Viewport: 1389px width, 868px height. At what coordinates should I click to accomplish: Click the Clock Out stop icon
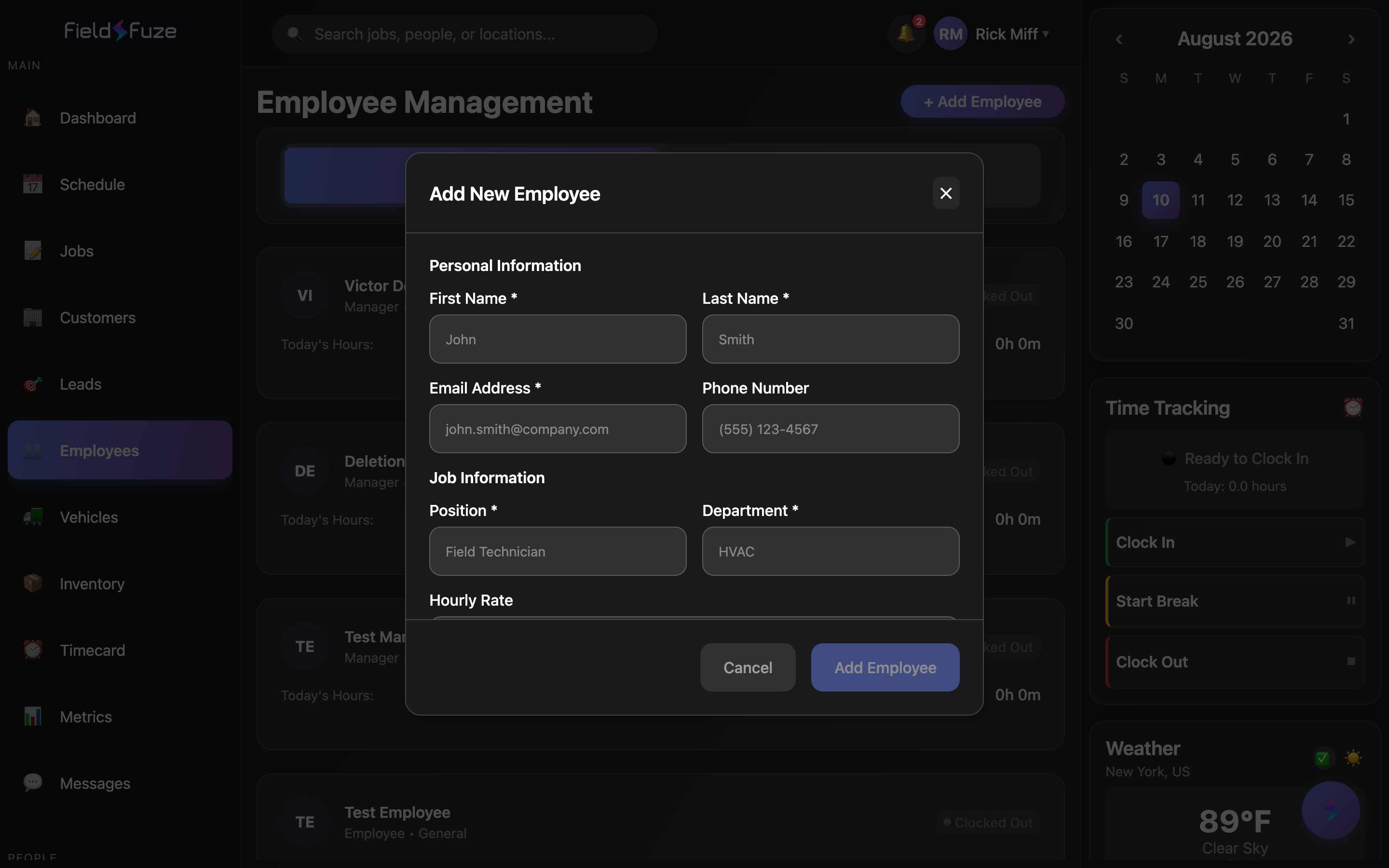tap(1351, 661)
